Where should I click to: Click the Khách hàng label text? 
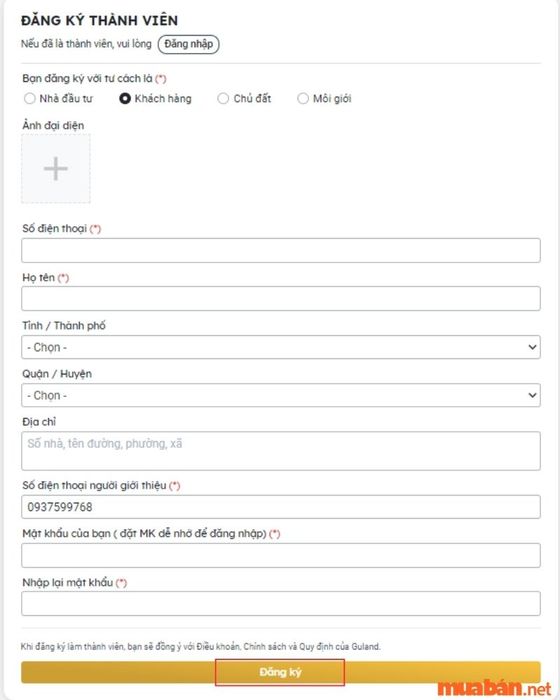tap(163, 99)
